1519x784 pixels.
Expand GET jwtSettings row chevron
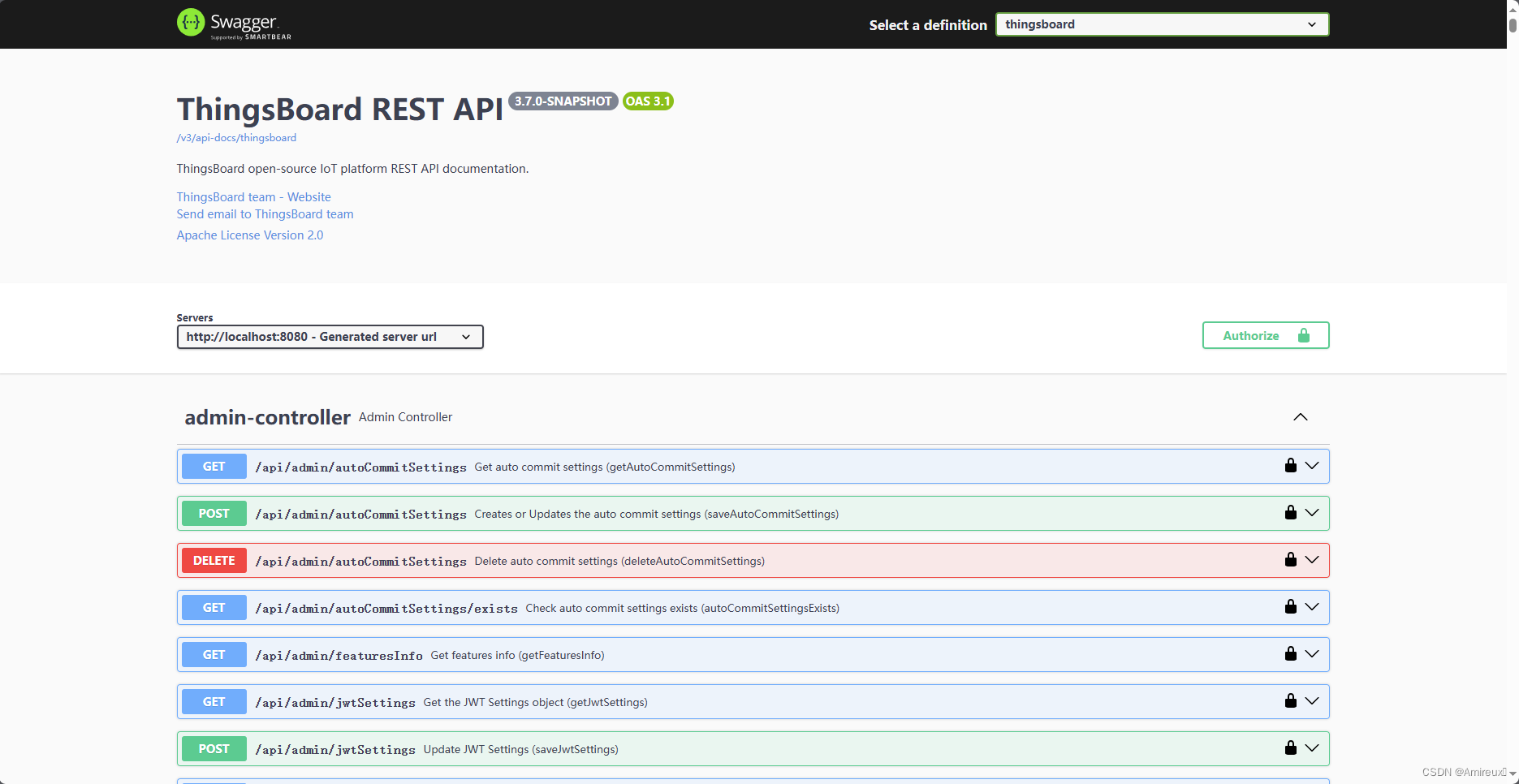tap(1312, 701)
